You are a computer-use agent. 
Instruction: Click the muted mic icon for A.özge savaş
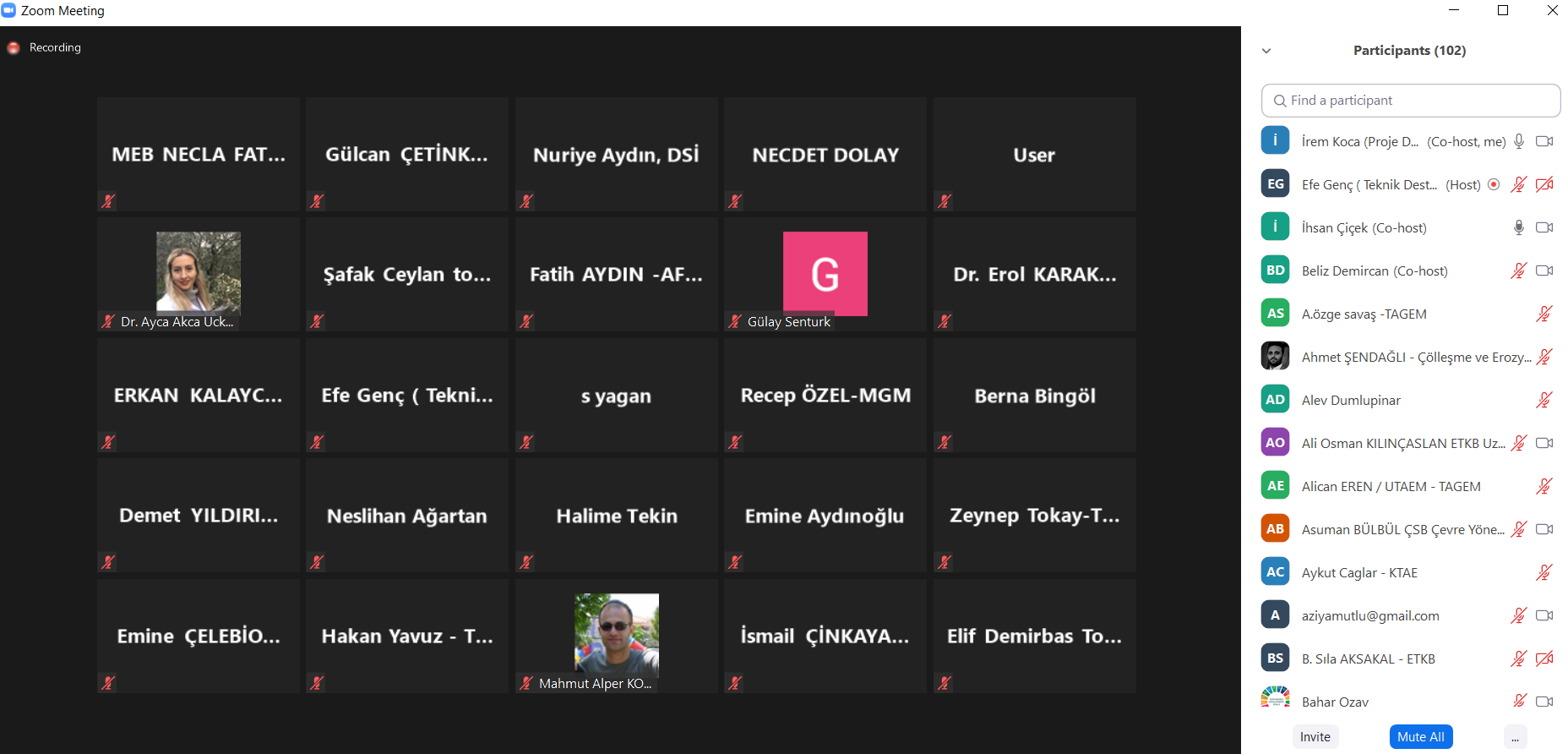[1544, 314]
